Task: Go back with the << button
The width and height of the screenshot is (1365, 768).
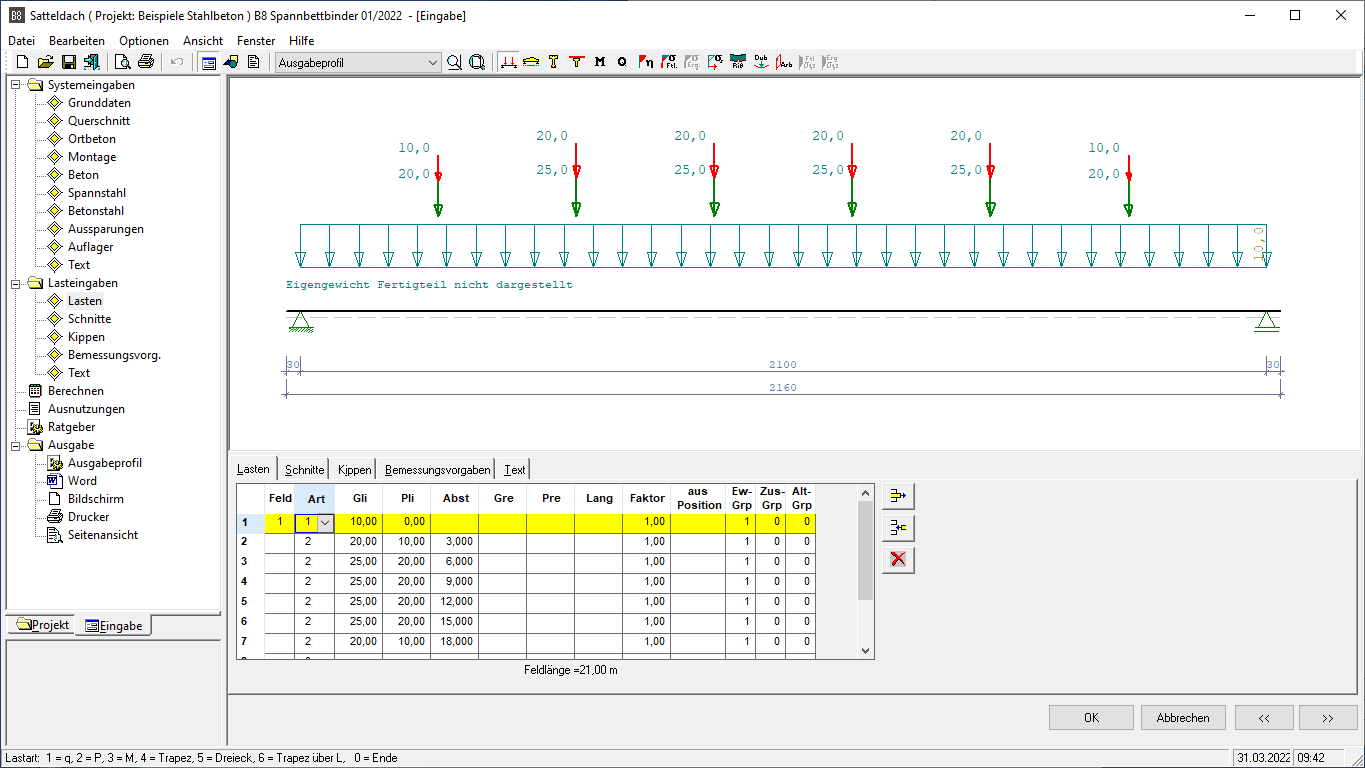Action: (x=1264, y=718)
